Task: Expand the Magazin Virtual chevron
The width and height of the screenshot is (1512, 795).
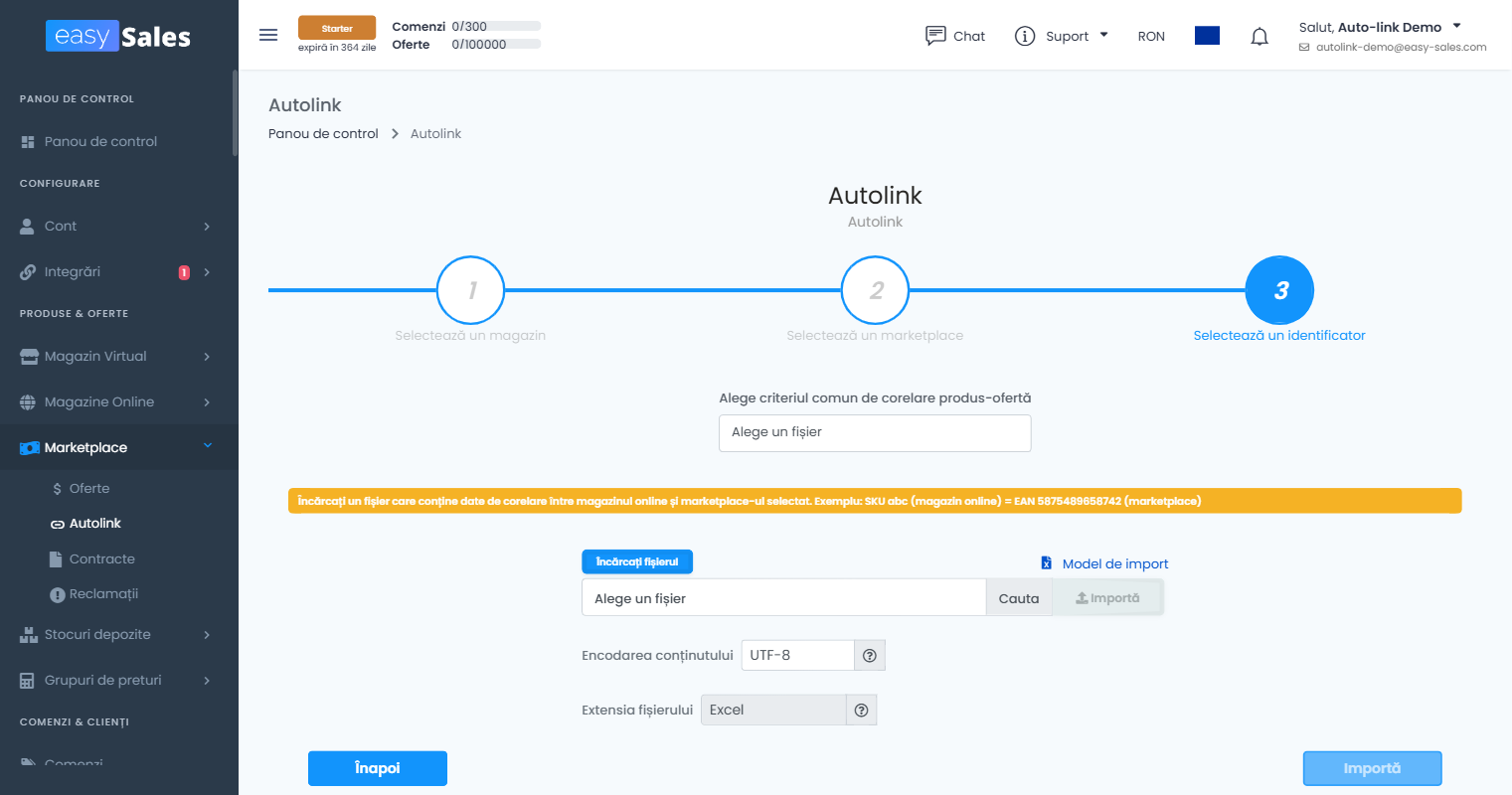Action: click(x=207, y=357)
